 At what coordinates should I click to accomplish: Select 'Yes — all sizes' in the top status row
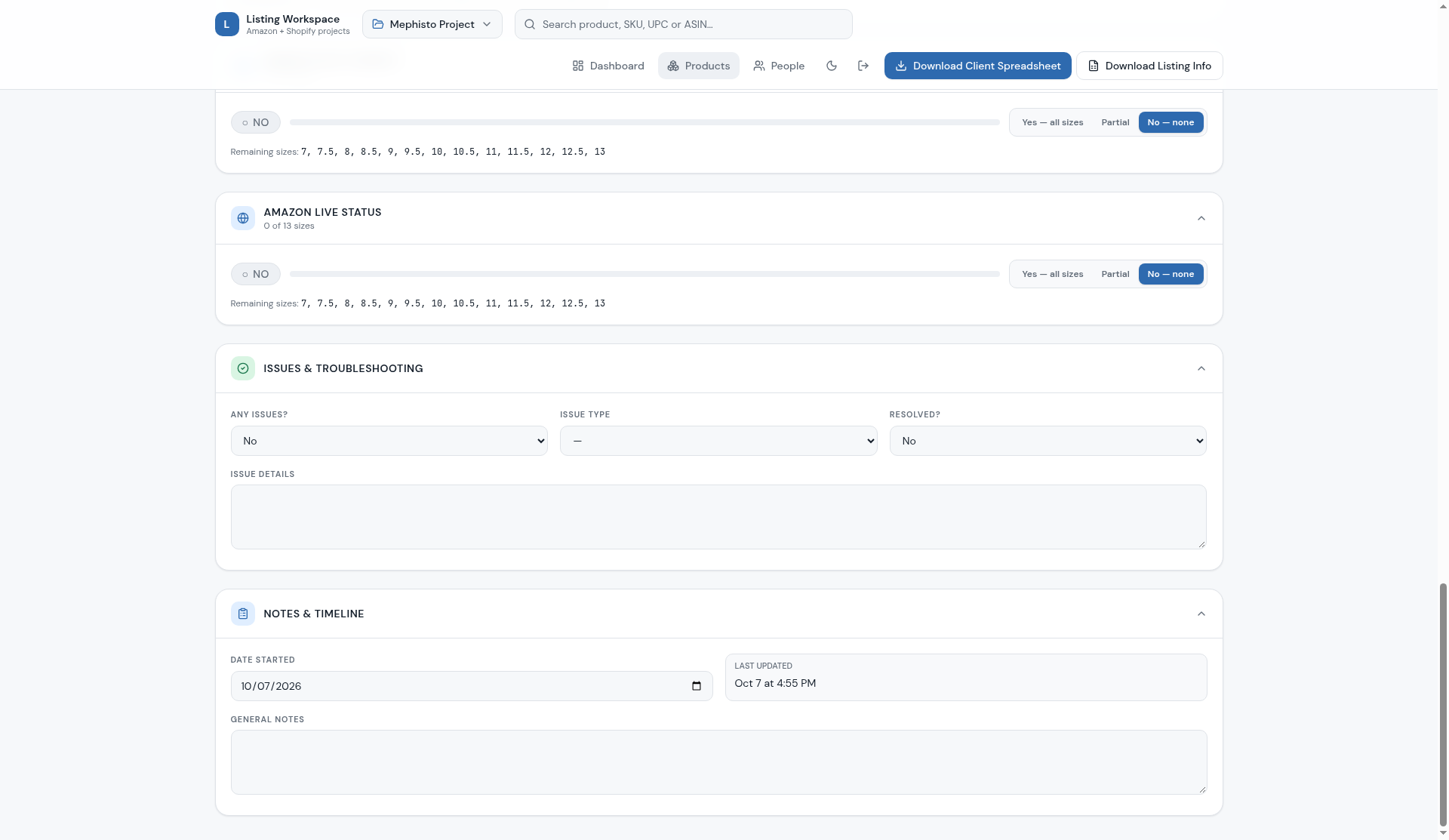1052,122
